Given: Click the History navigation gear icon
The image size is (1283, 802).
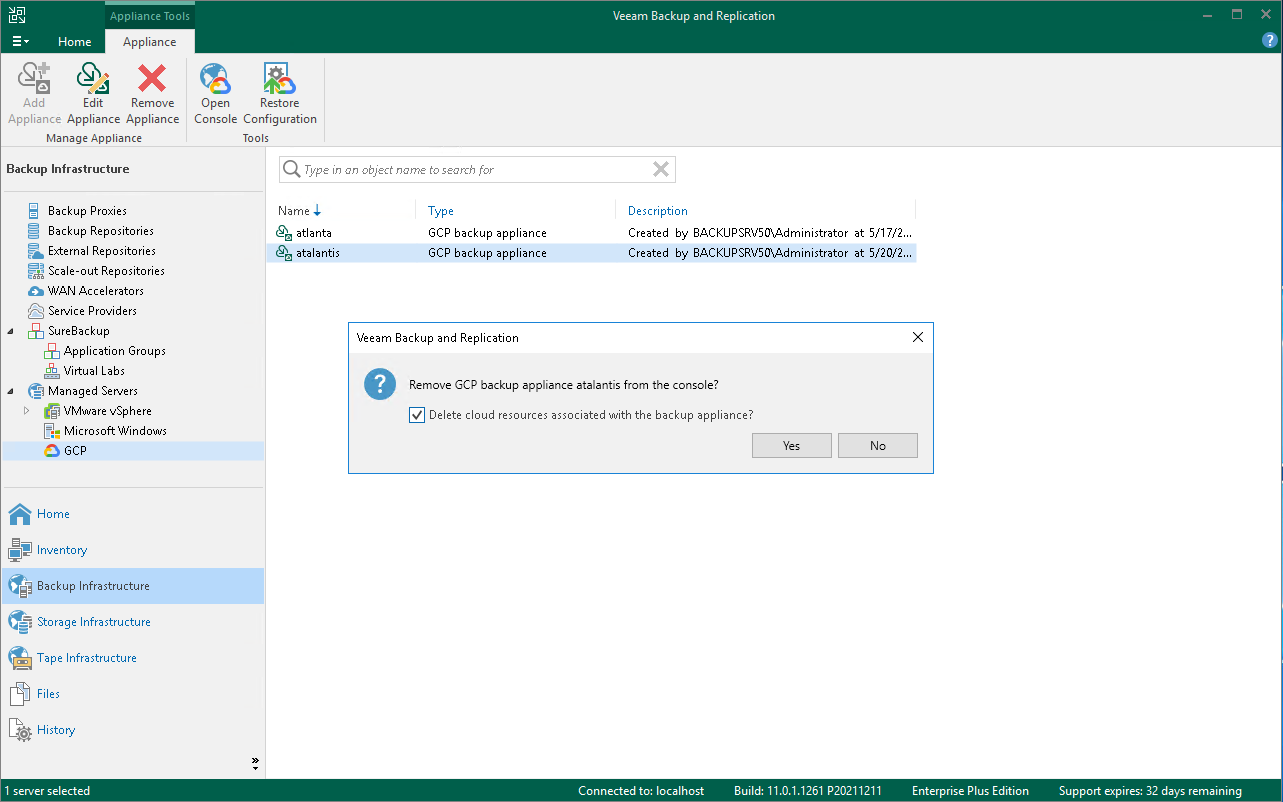Looking at the screenshot, I should click(x=20, y=730).
